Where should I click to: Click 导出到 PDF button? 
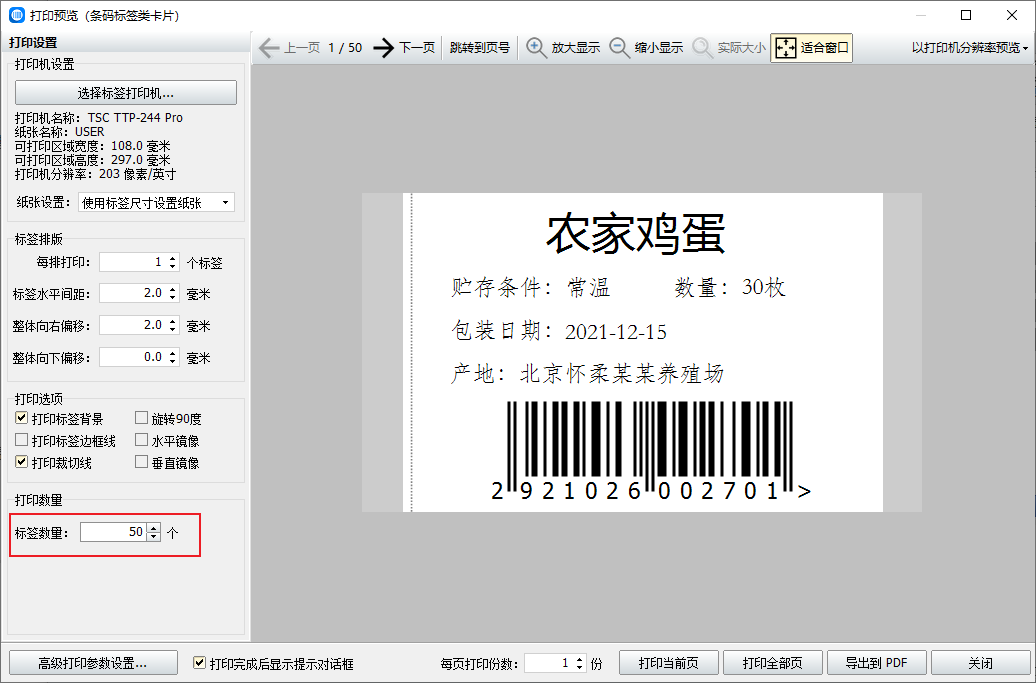pyautogui.click(x=877, y=663)
